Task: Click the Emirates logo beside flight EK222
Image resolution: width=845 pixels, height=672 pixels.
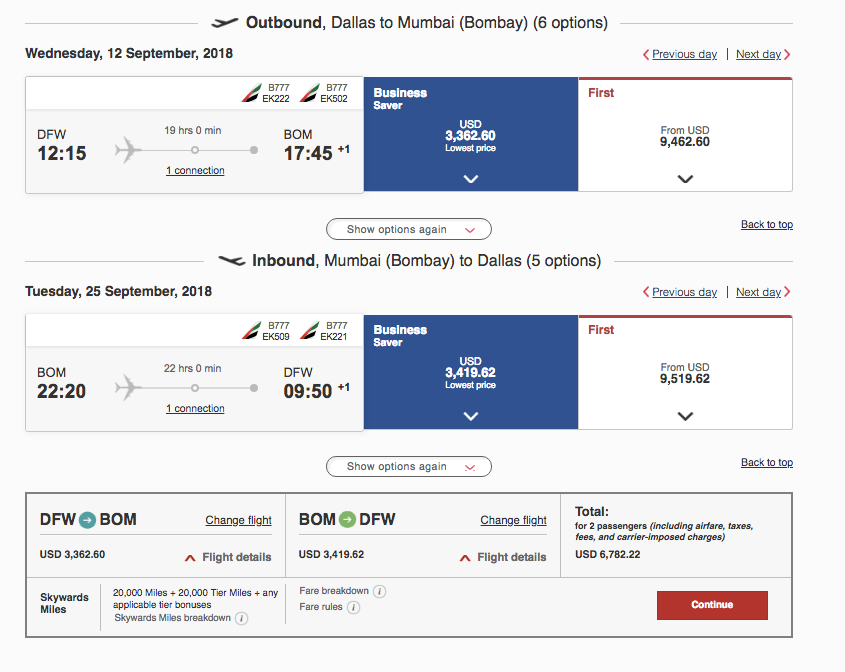Action: point(249,94)
